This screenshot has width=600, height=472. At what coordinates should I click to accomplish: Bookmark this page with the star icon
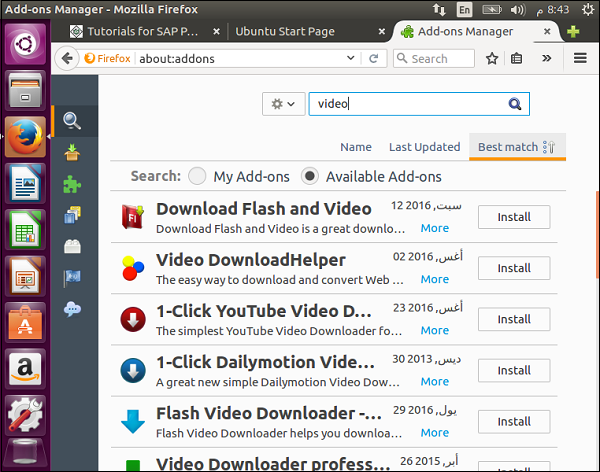(x=492, y=58)
